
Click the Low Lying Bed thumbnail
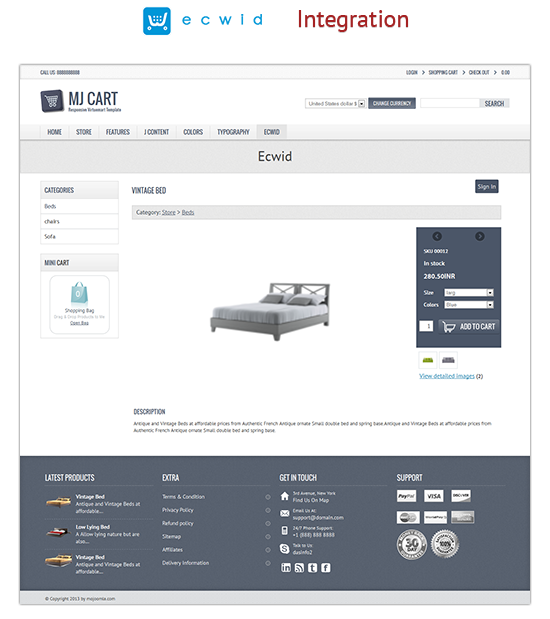click(58, 533)
